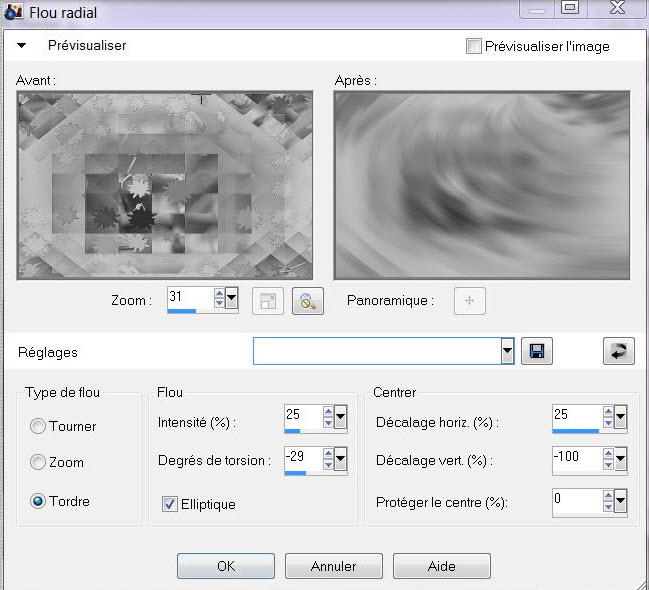The height and width of the screenshot is (590, 649).
Task: Increase Décalage horiz. with up spinner
Action: click(608, 412)
